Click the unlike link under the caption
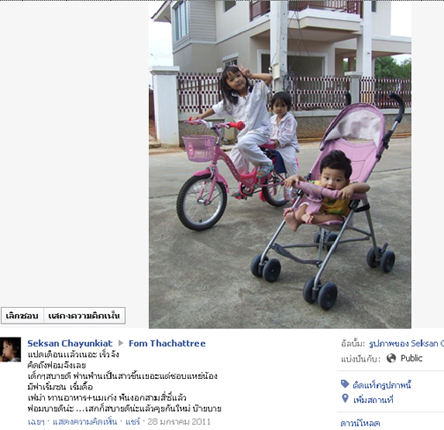Viewport: 444px width, 430px height. [36, 422]
